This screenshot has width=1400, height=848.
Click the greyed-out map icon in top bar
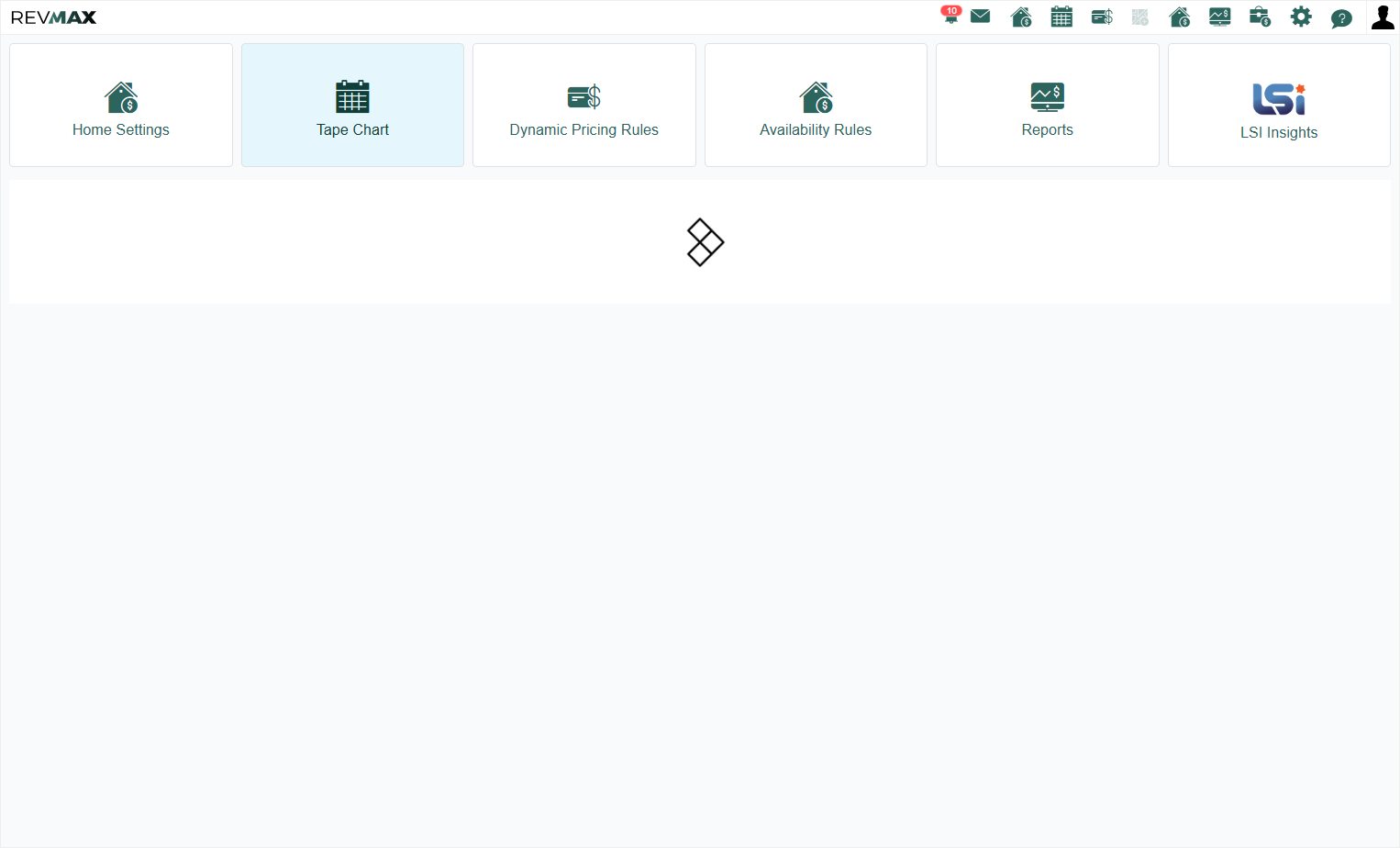tap(1140, 17)
